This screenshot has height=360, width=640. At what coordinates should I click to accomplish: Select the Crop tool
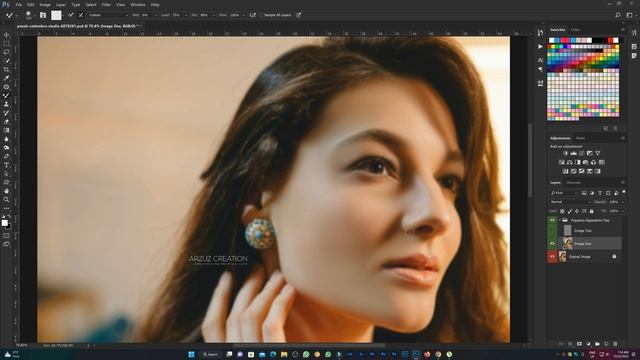6,69
